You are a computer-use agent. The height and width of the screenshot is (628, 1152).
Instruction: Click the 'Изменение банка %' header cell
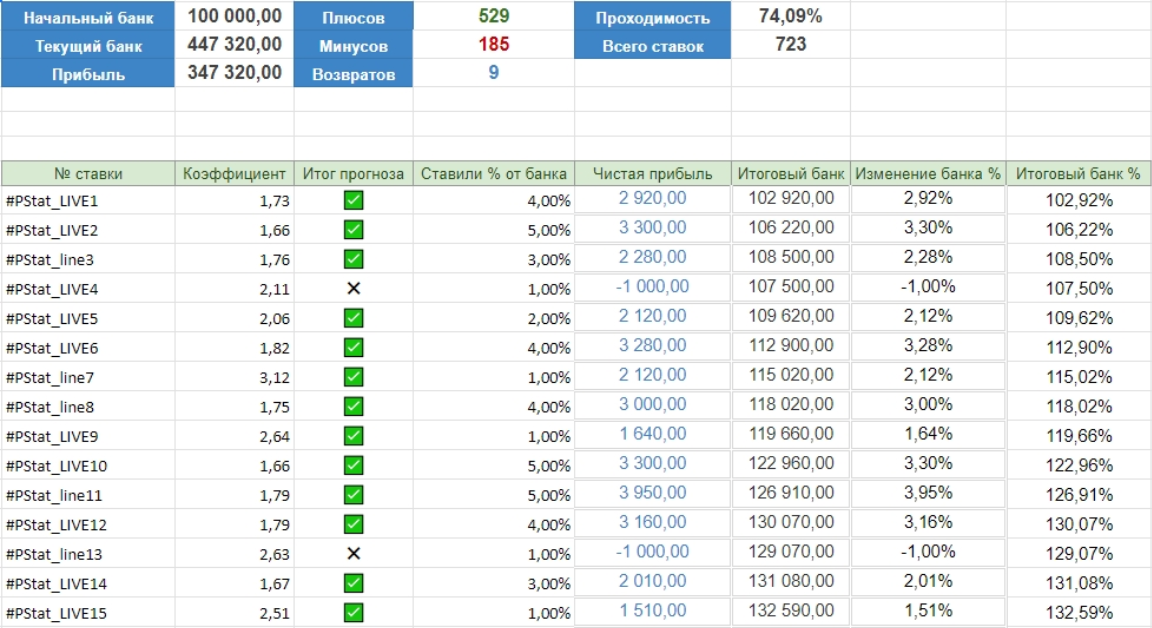tap(927, 174)
